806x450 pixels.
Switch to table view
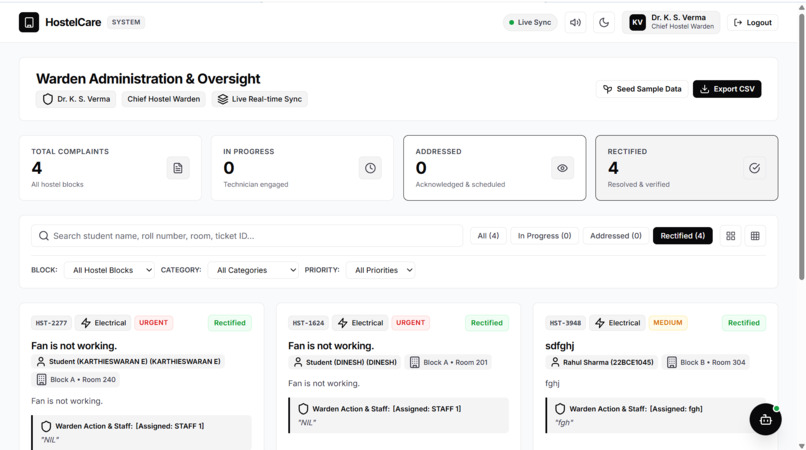(x=755, y=236)
